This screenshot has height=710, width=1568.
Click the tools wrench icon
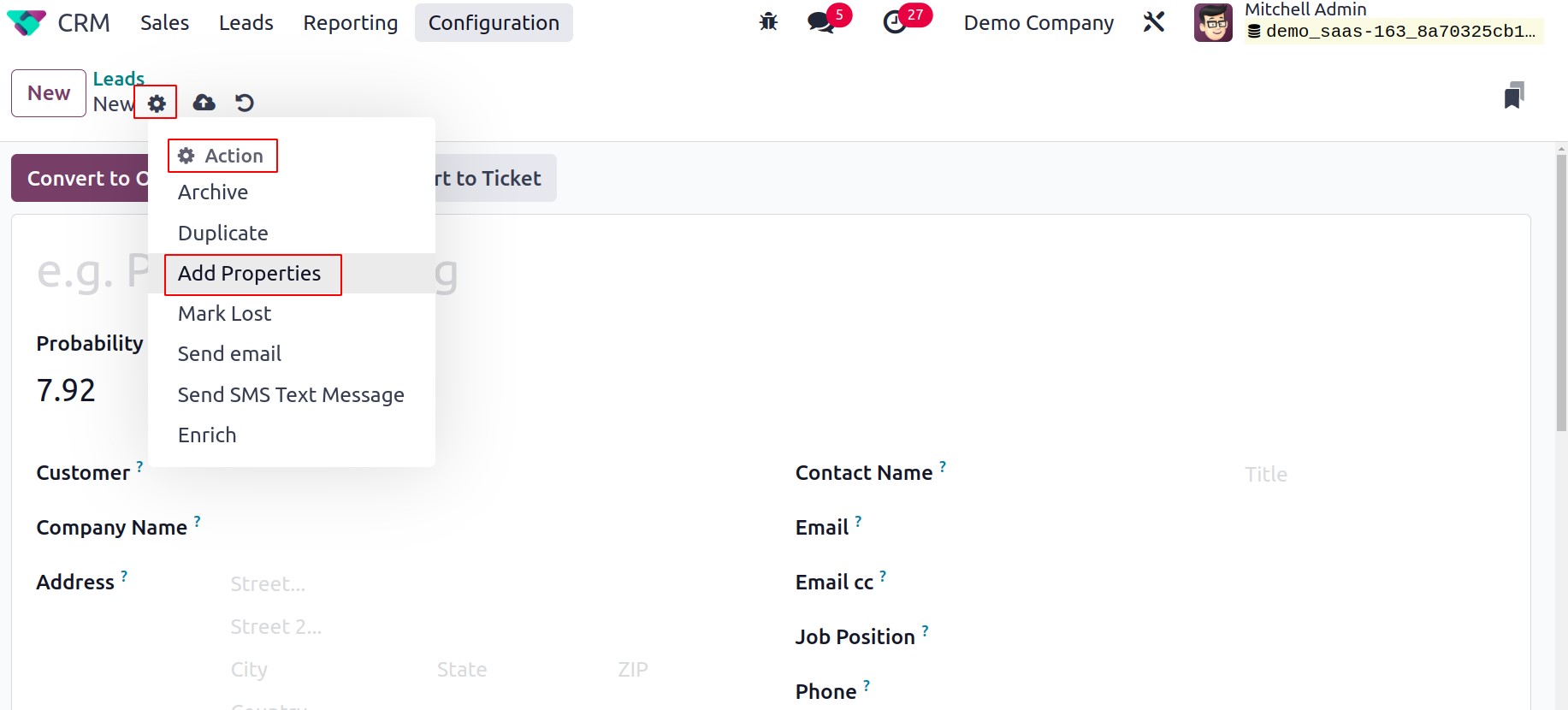(x=1154, y=22)
